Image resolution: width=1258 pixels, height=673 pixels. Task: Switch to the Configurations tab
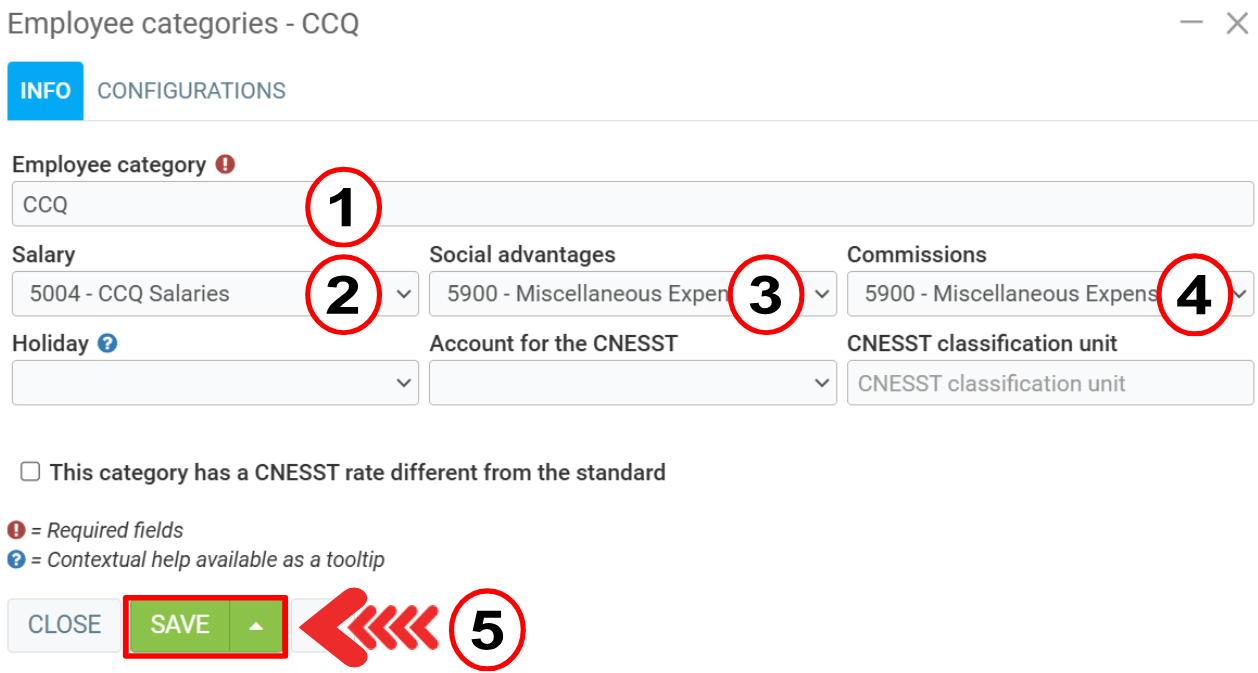pyautogui.click(x=191, y=91)
